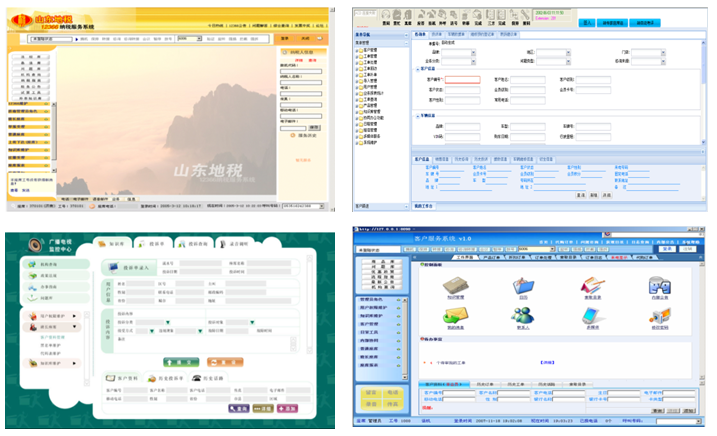Click the headset icon in top-right window toolbar
The height and width of the screenshot is (436, 717).
[385, 15]
